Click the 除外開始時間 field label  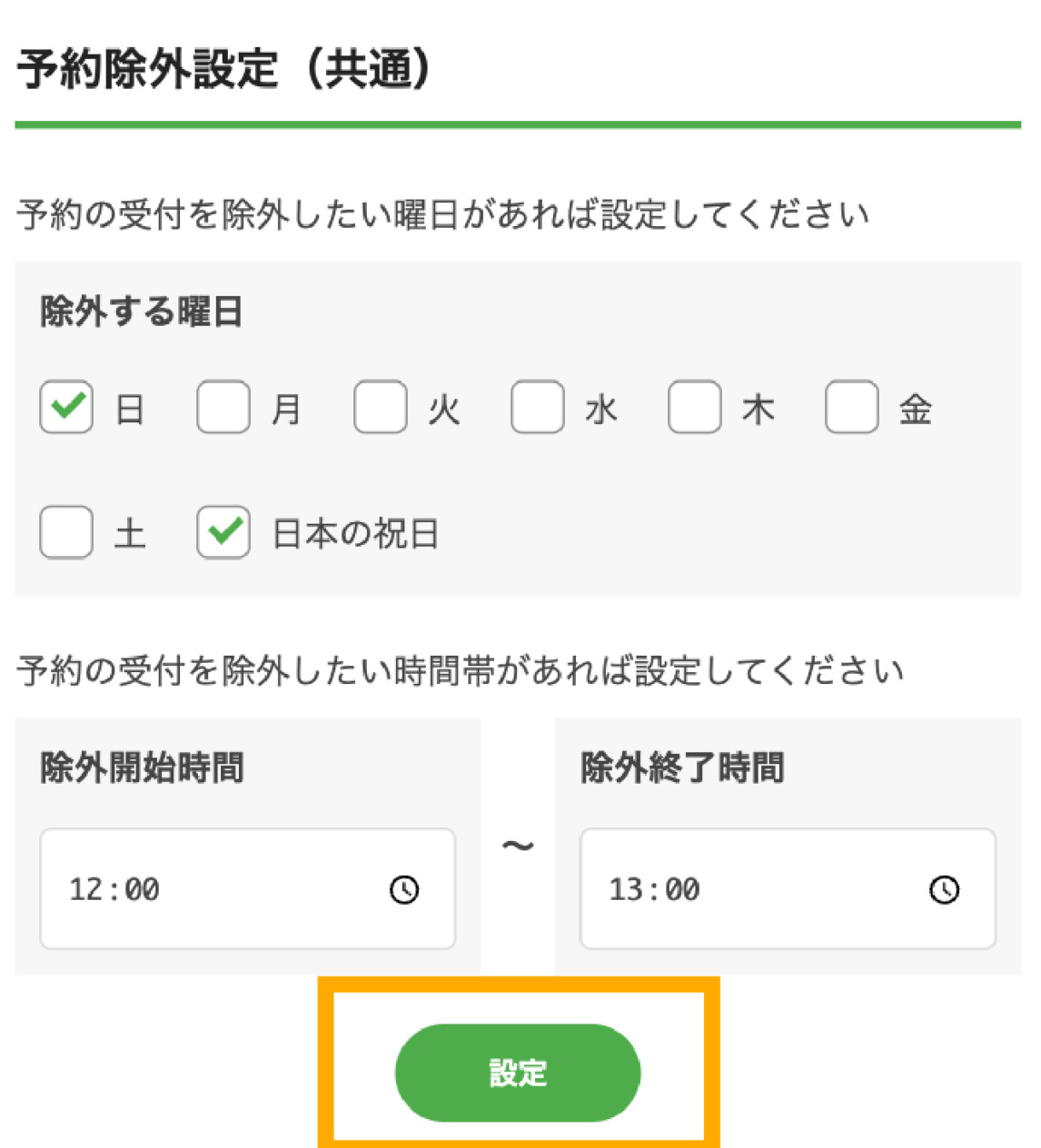pyautogui.click(x=142, y=767)
